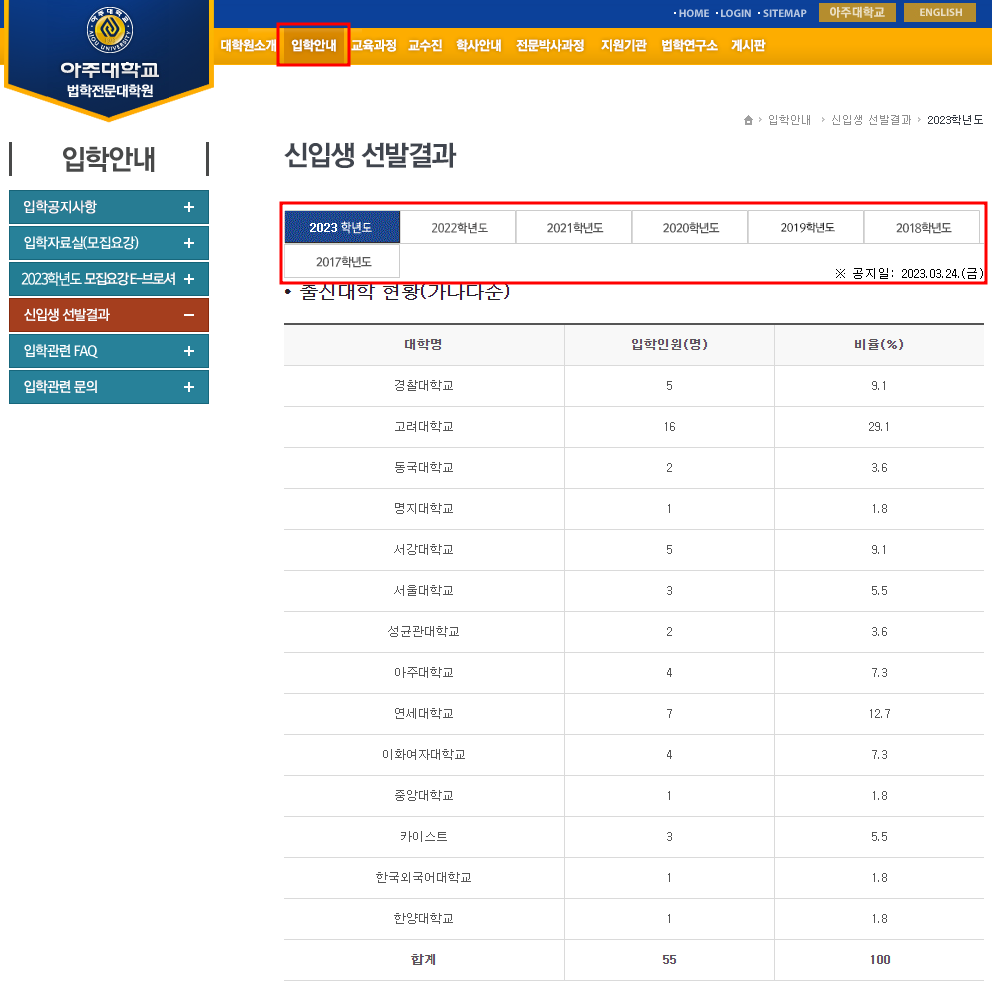This screenshot has height=991, width=992.
Task: Click the 서울대학교 row name
Action: coord(423,590)
